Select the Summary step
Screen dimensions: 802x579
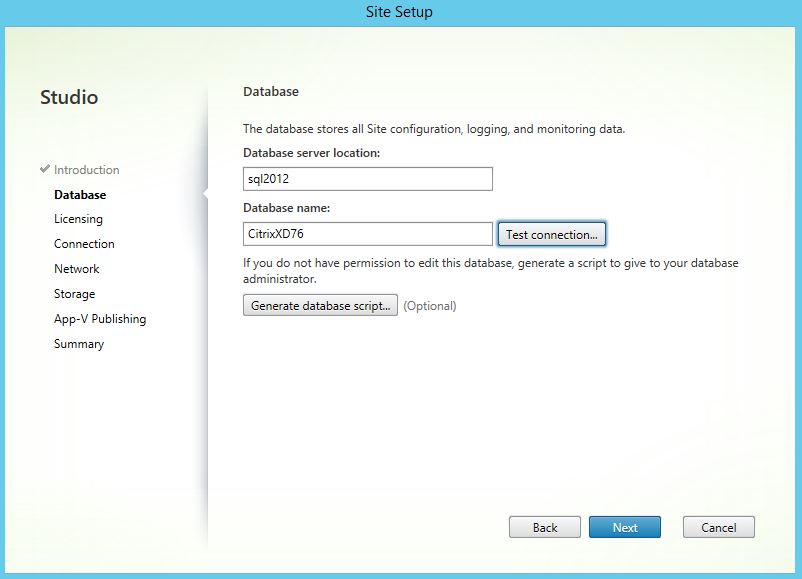coord(79,344)
